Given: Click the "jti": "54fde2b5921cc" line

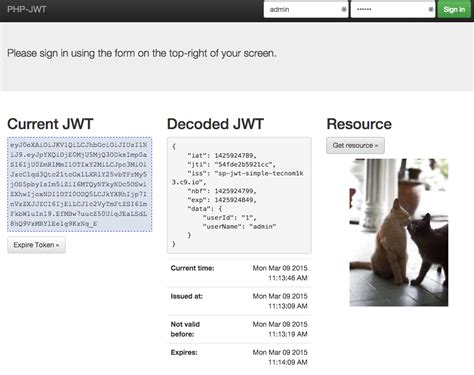Looking at the screenshot, I should point(232,164).
